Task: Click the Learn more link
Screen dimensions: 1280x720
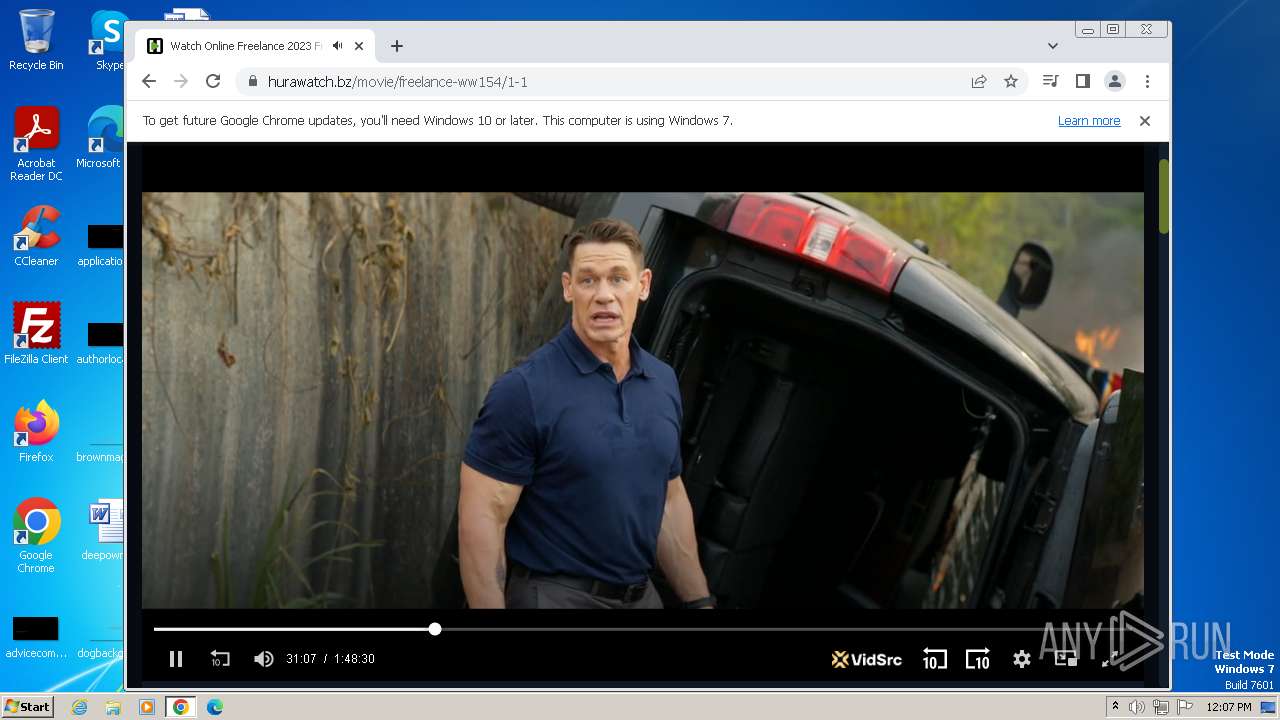Action: click(x=1089, y=121)
